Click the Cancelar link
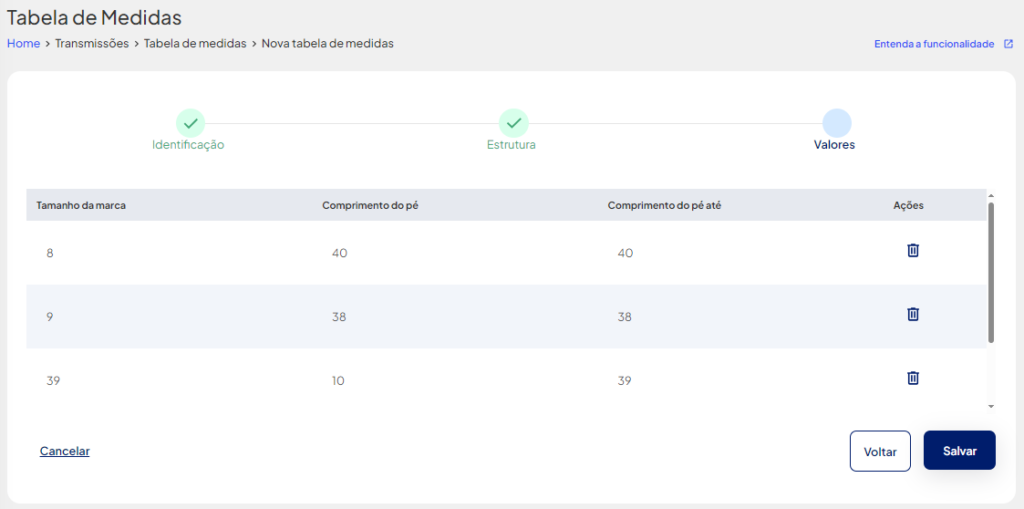This screenshot has height=509, width=1024. point(65,451)
